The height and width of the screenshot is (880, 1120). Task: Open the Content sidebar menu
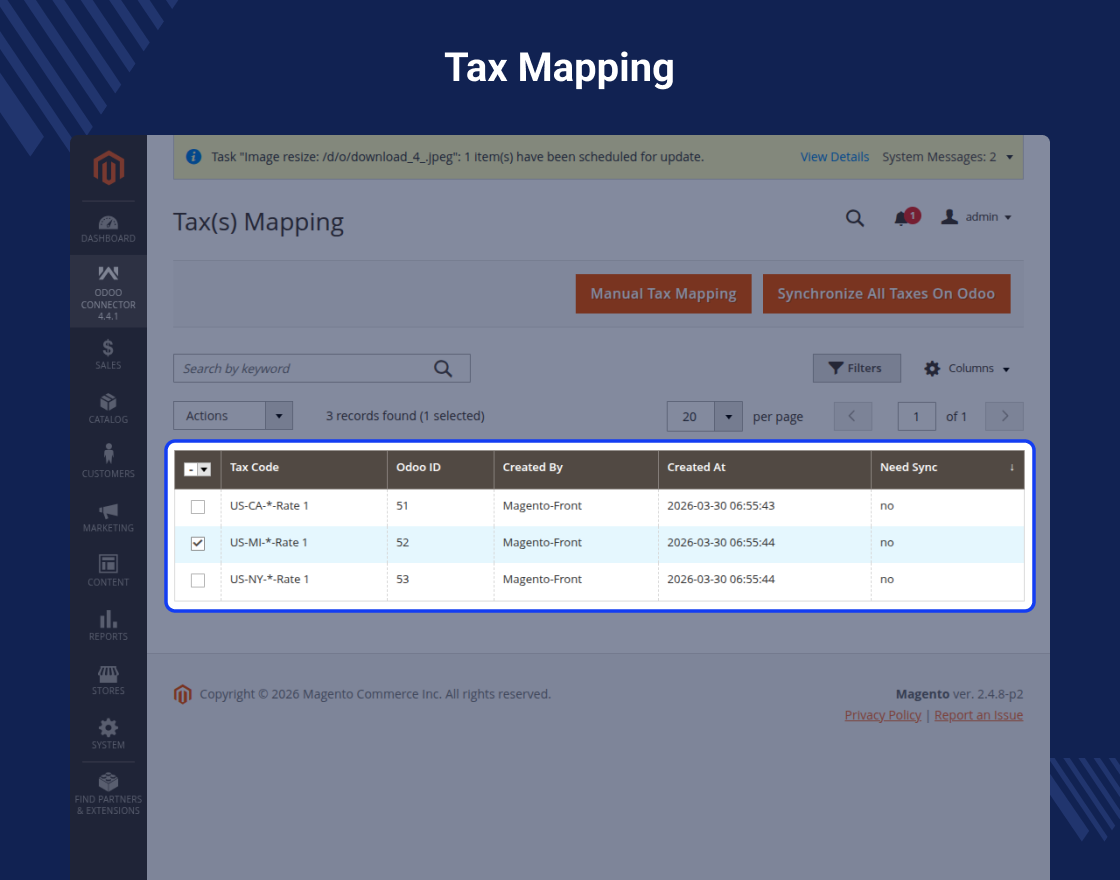click(x=109, y=571)
